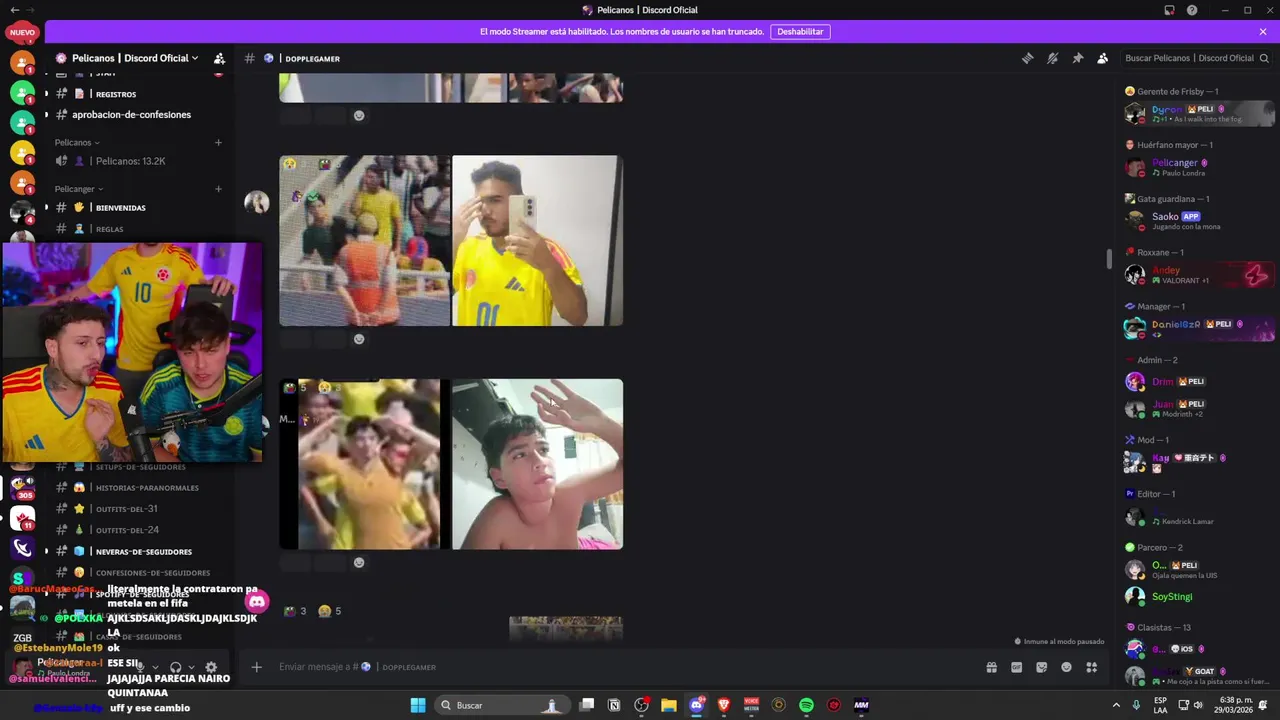
Task: Toggle headphones deafen in user panel
Action: coord(175,667)
